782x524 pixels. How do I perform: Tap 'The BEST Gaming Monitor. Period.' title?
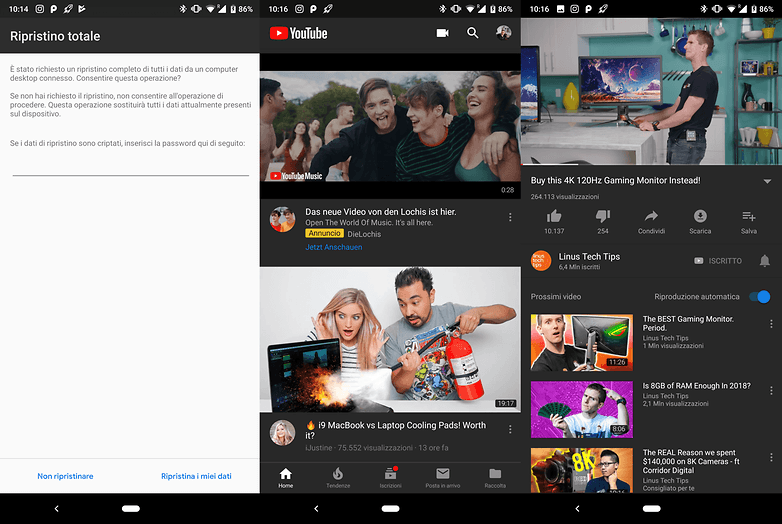click(x=688, y=323)
